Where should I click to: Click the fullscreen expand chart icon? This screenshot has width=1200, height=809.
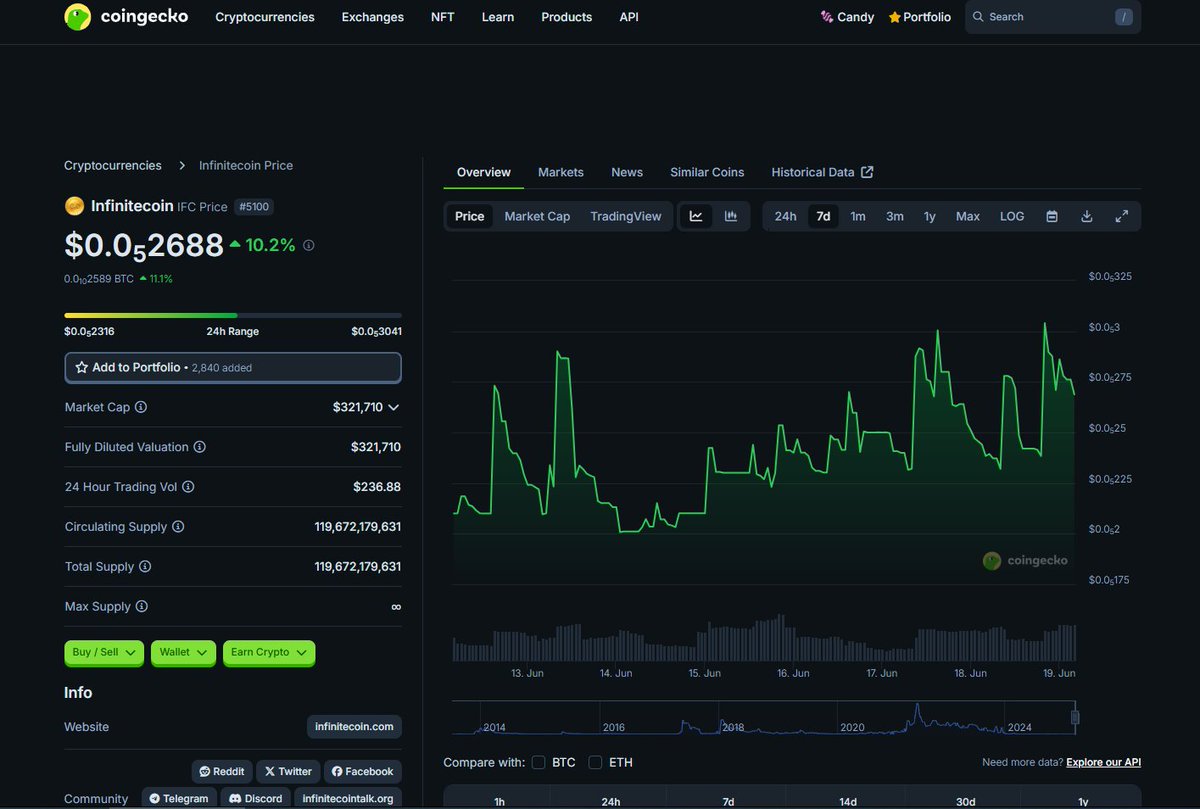tap(1122, 216)
